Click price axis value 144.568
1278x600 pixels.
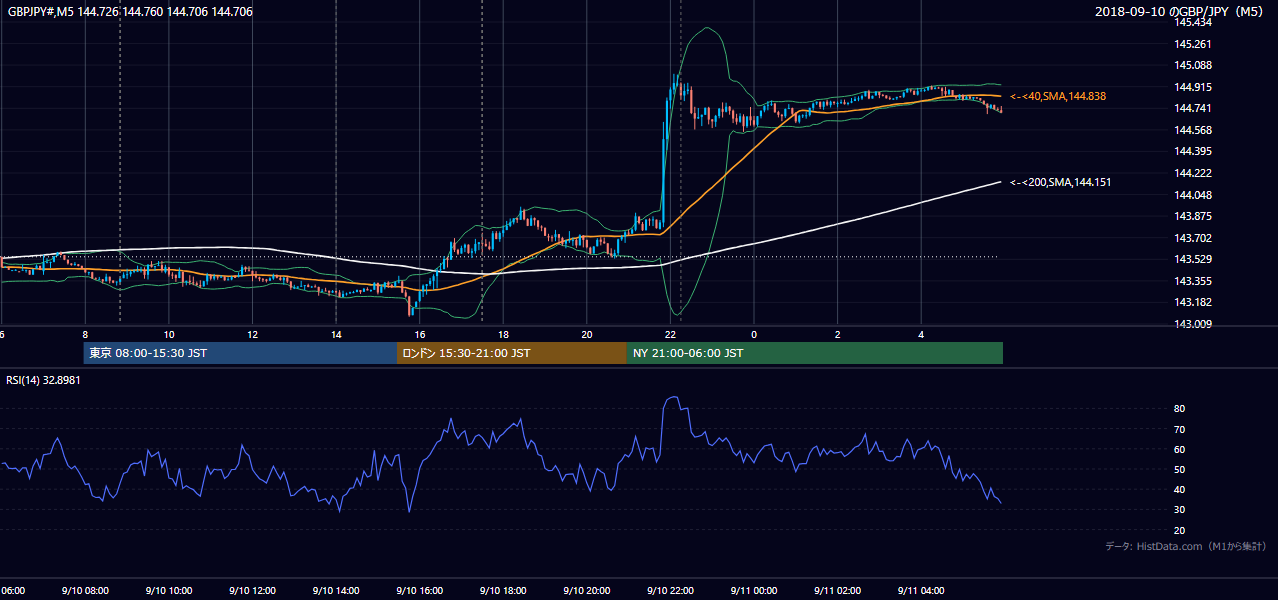(x=1192, y=130)
